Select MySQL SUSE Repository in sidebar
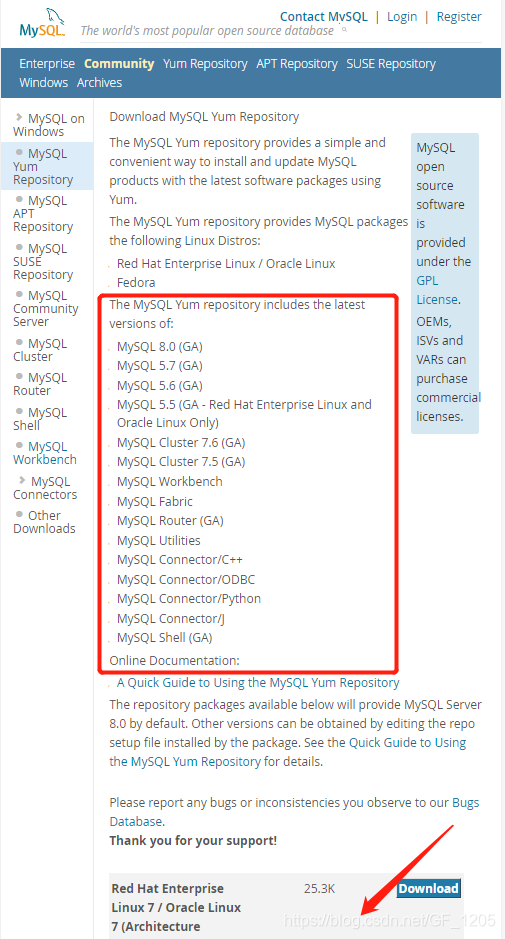This screenshot has height=939, width=505. 43,261
